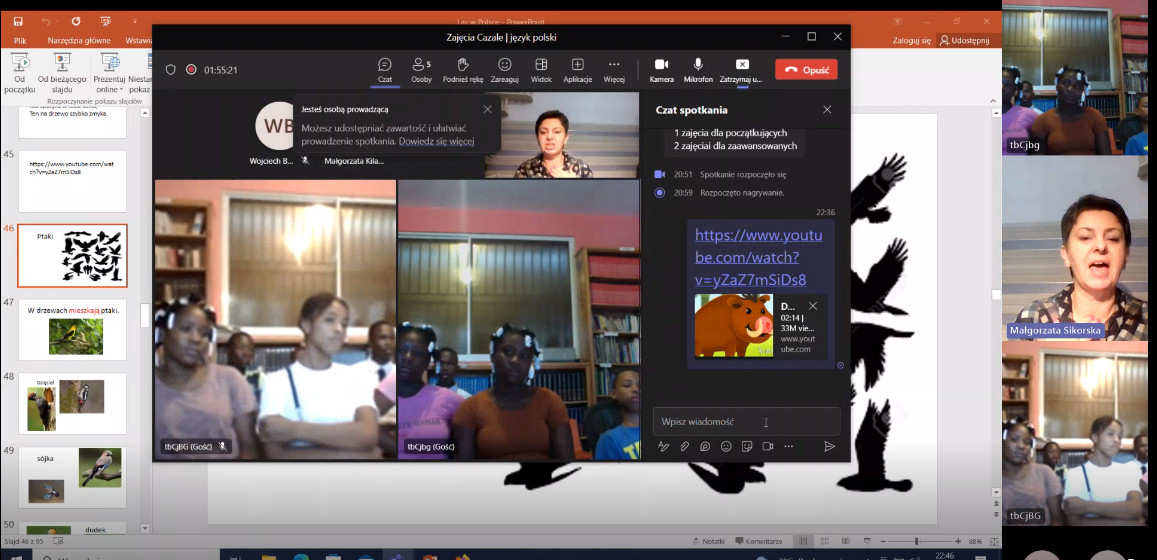This screenshot has width=1157, height=560.
Task: Click the Wpisz wiadomość message field
Action: click(x=746, y=421)
